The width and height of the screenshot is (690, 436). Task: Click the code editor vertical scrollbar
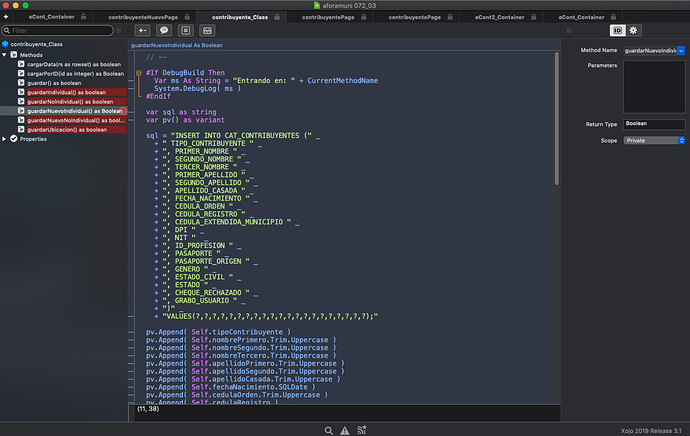tap(557, 119)
